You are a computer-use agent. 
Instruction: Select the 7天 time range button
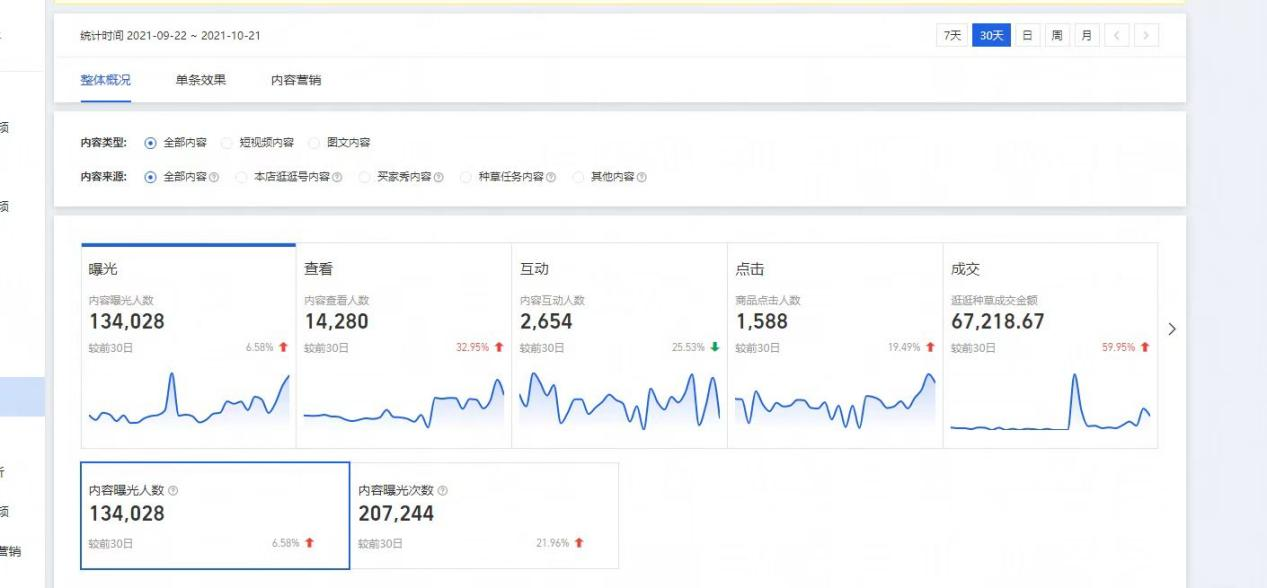953,36
